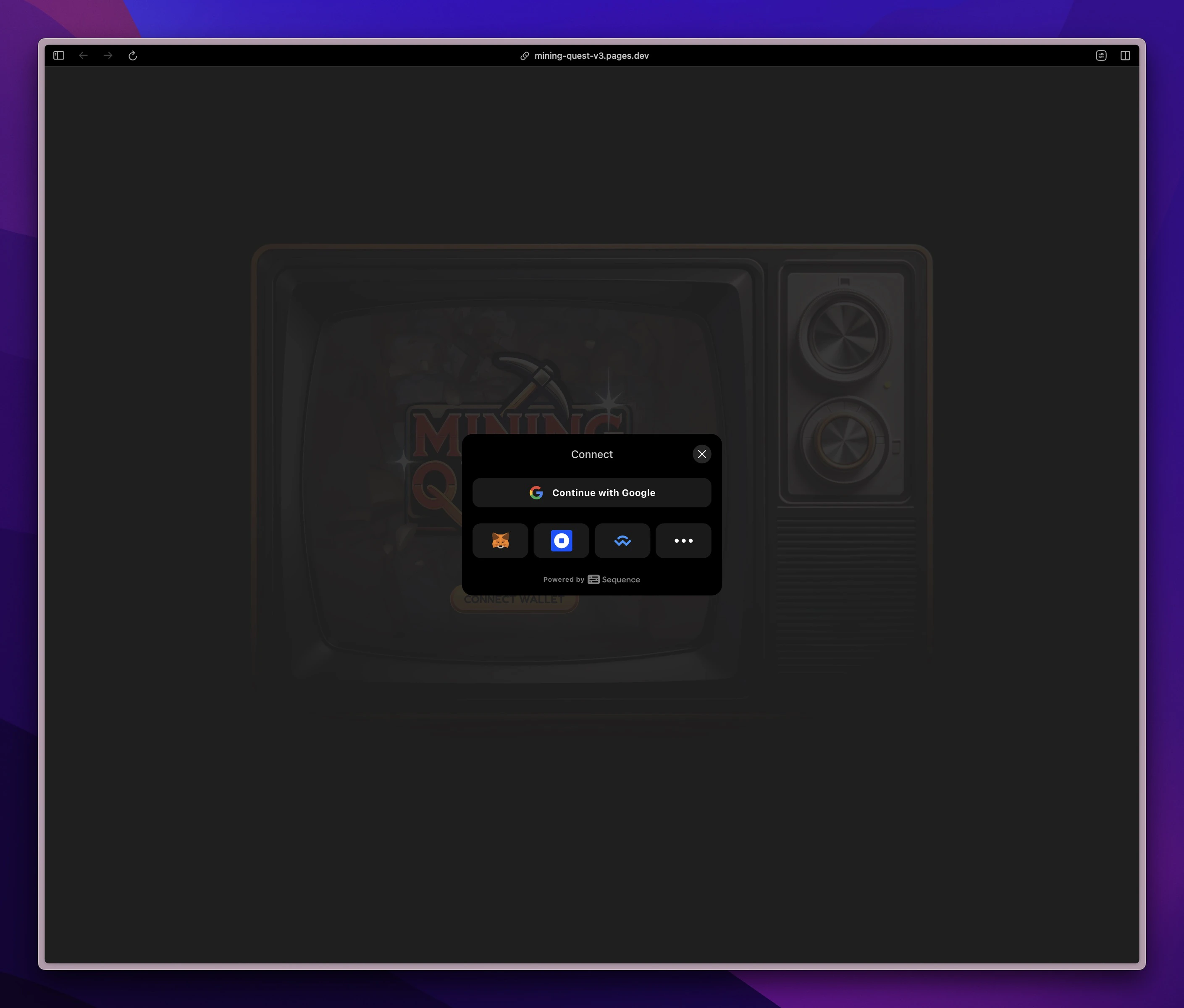The image size is (1184, 1008).
Task: Click the Google G logo
Action: click(x=536, y=493)
